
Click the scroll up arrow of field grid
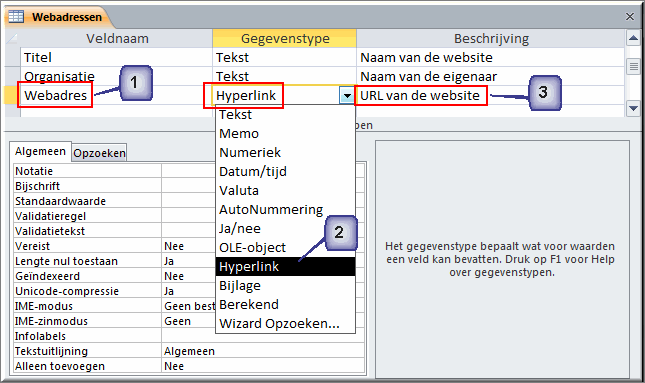pyautogui.click(x=633, y=38)
